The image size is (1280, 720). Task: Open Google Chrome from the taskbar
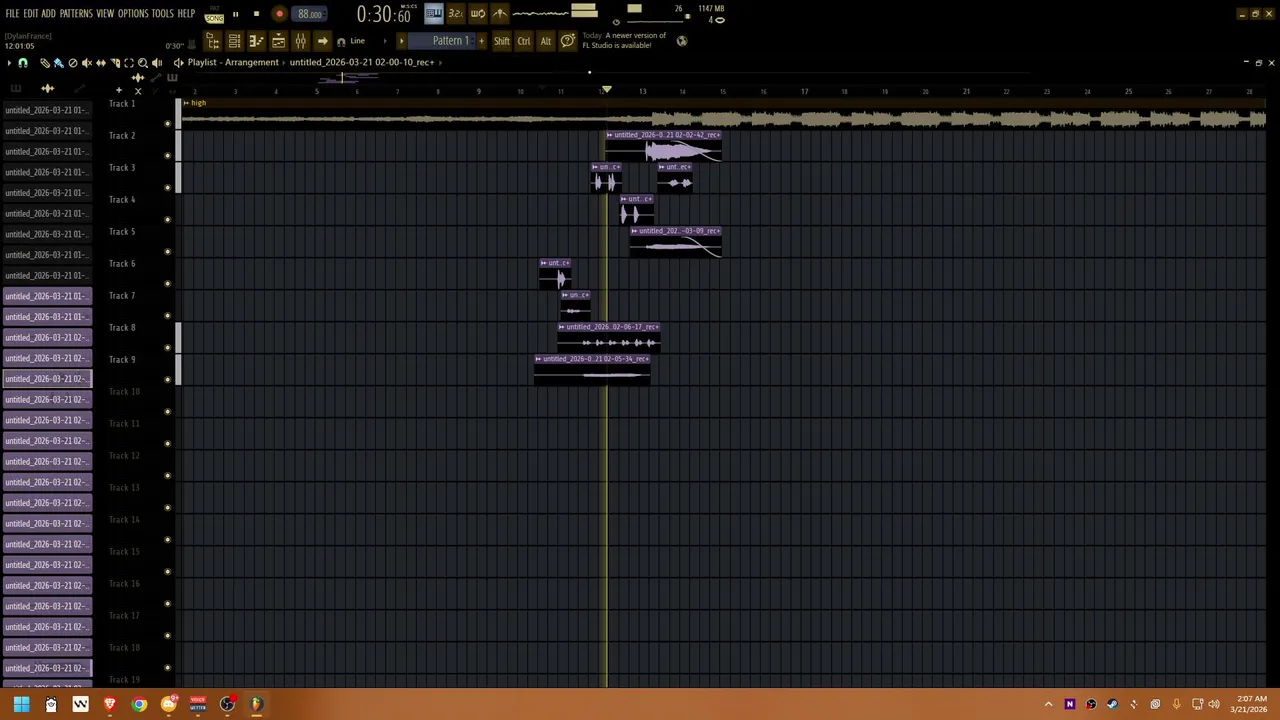pyautogui.click(x=139, y=704)
